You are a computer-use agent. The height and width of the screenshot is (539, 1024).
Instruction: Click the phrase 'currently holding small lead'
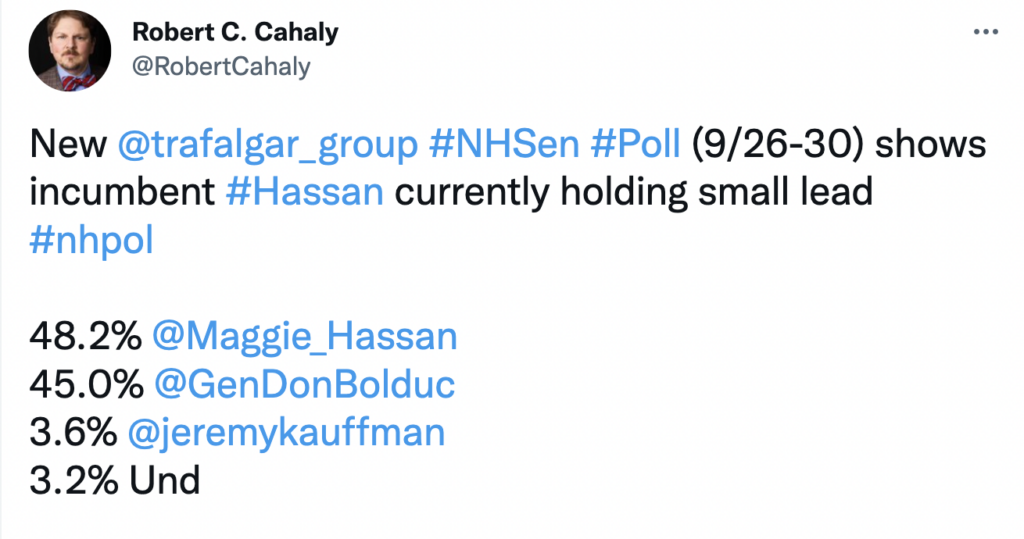click(x=633, y=193)
